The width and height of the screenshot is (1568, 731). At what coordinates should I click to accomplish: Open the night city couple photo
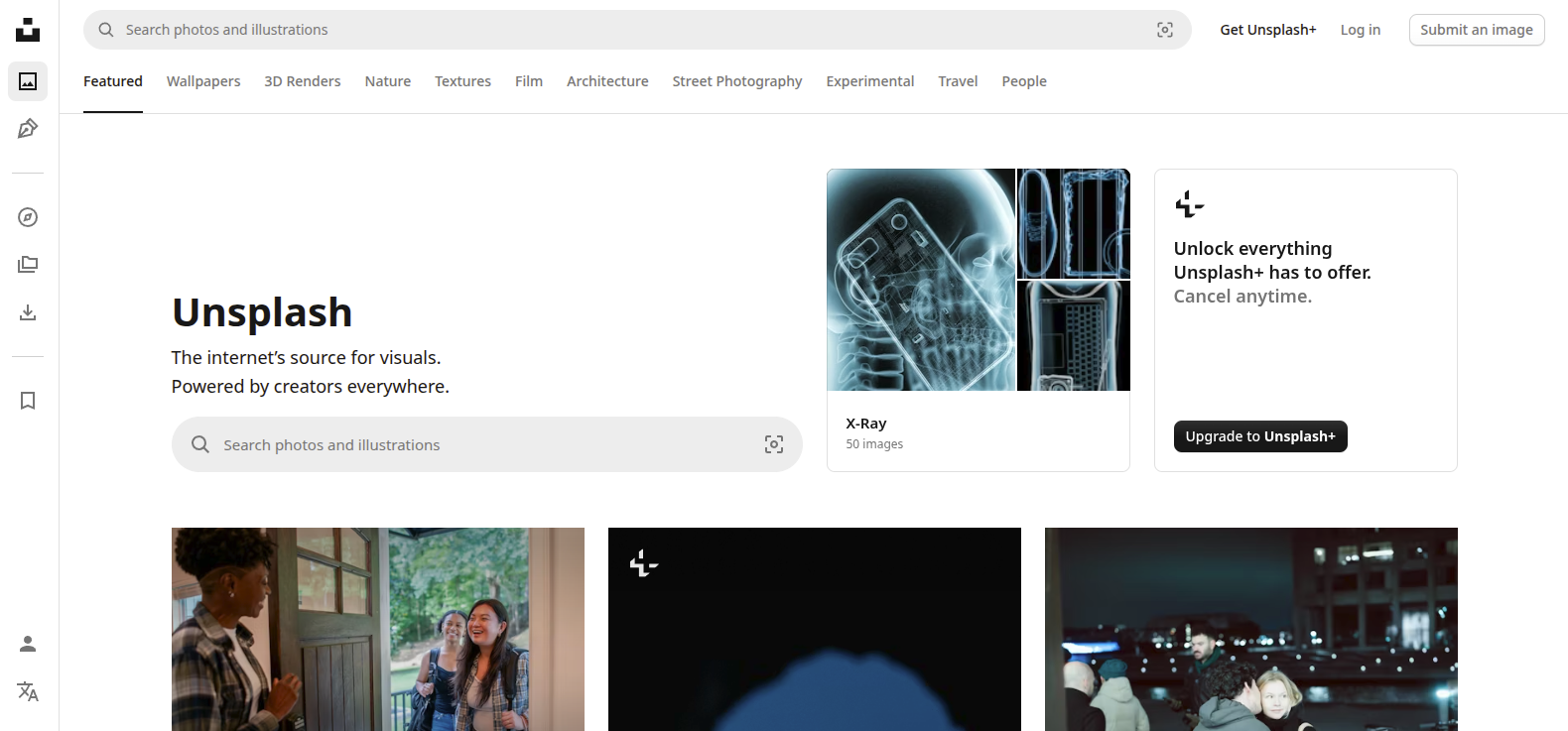[1251, 629]
